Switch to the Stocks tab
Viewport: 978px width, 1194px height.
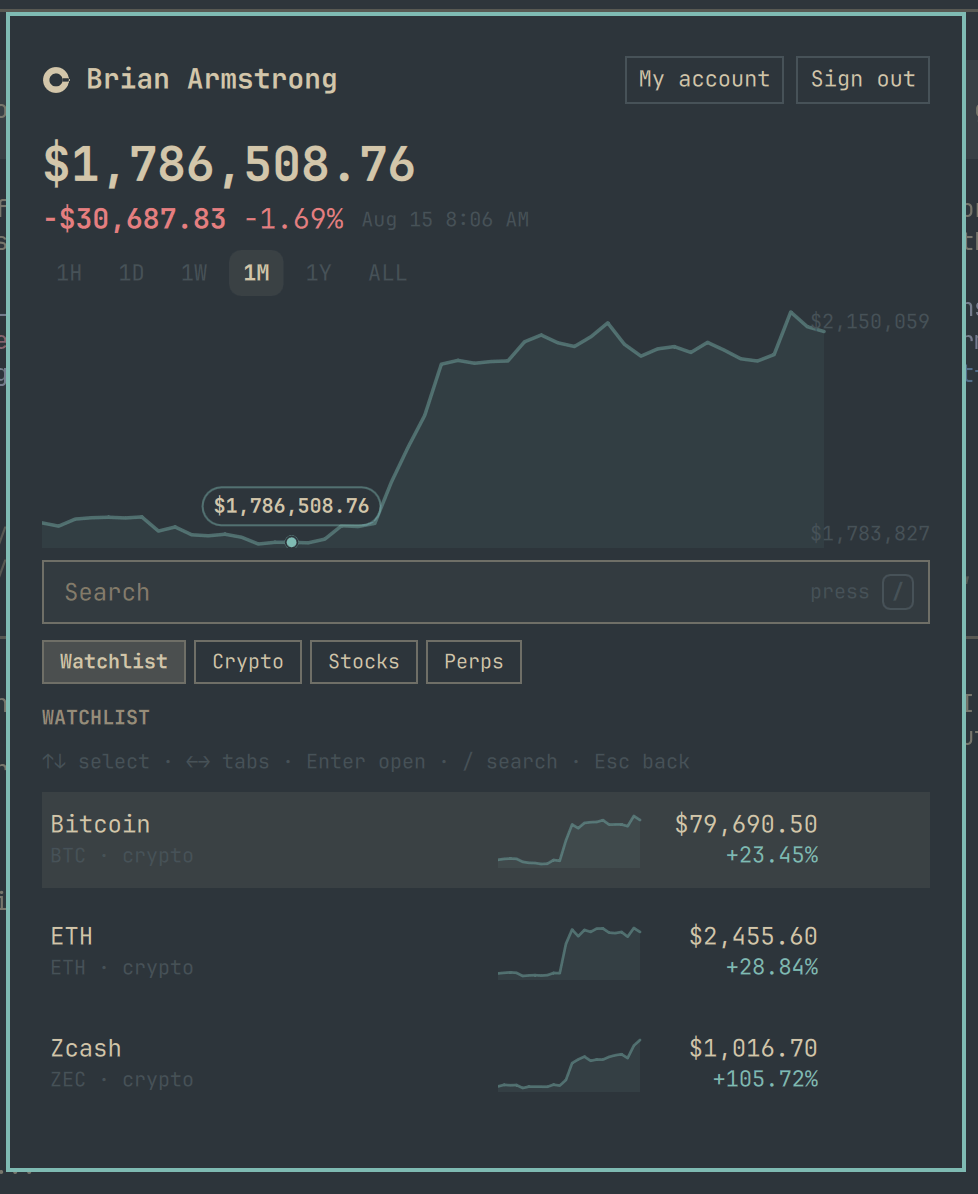point(364,662)
